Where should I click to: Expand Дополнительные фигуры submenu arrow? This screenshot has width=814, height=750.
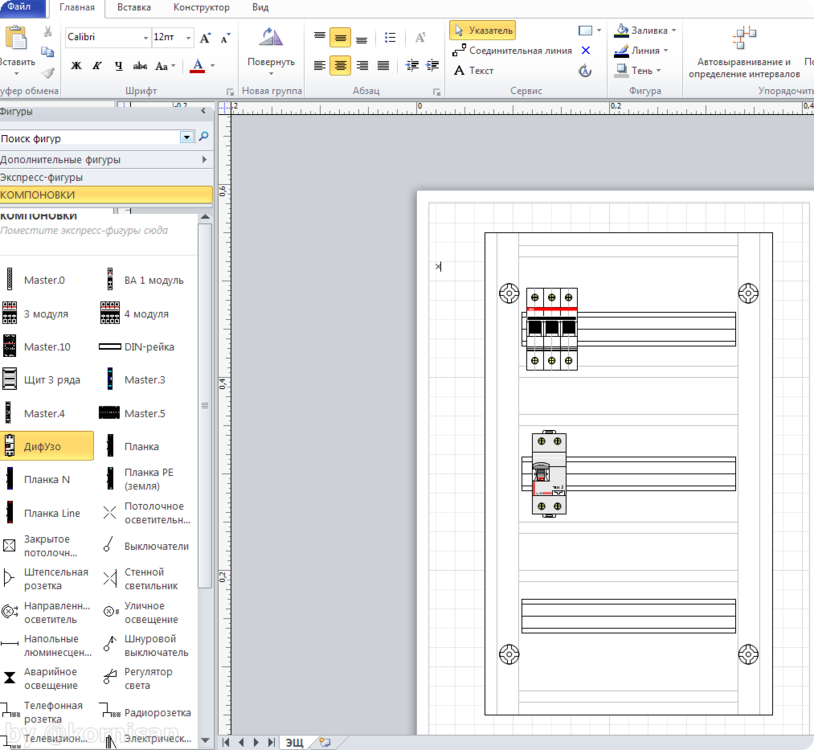click(204, 159)
